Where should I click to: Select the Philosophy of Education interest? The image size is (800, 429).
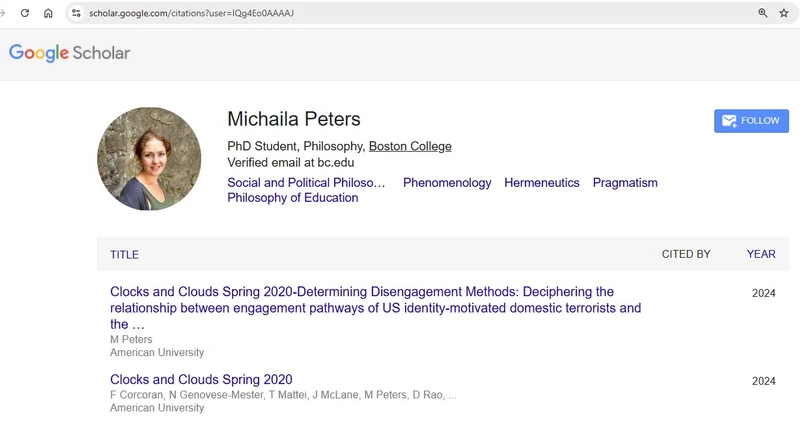(293, 198)
